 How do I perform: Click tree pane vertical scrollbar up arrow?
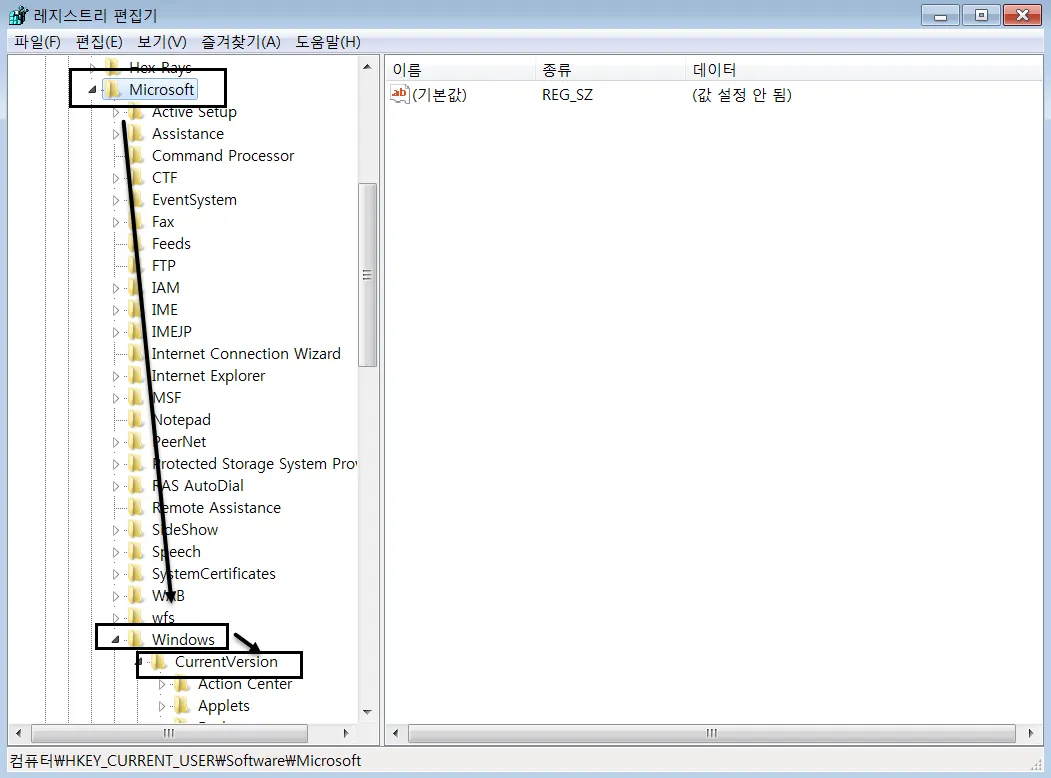(x=367, y=66)
